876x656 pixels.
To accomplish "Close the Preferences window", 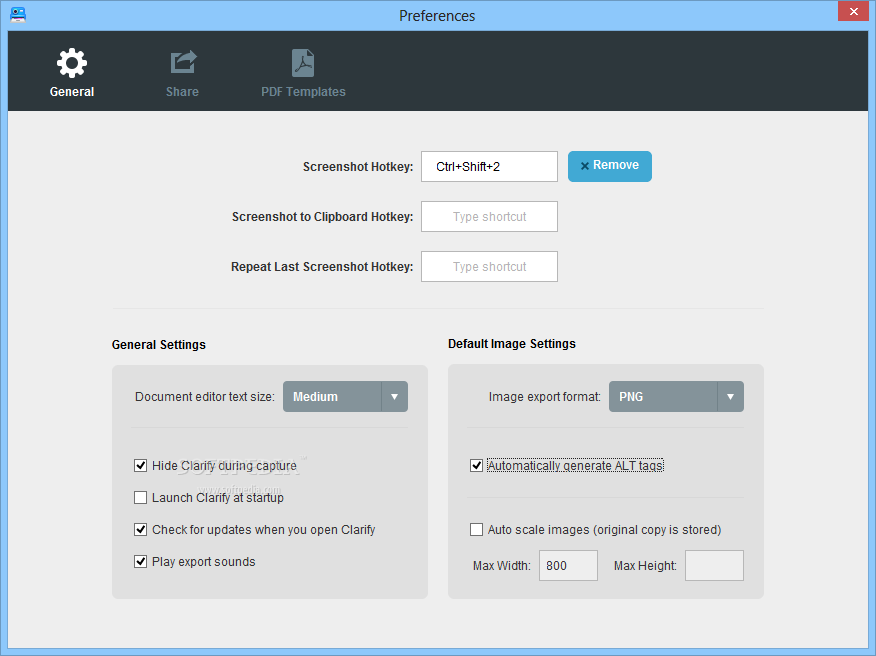I will pos(853,11).
